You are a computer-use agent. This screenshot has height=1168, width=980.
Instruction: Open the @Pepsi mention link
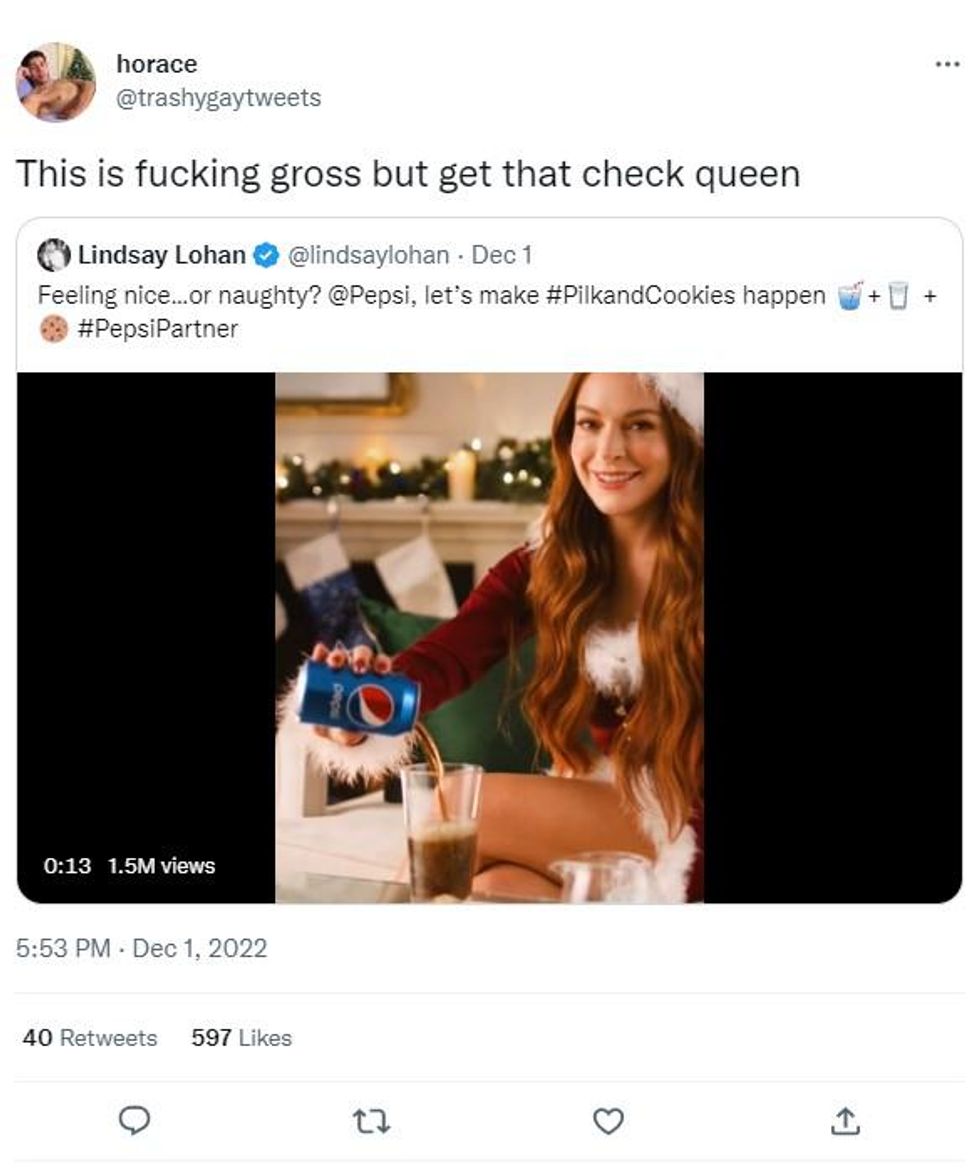[x=361, y=296]
